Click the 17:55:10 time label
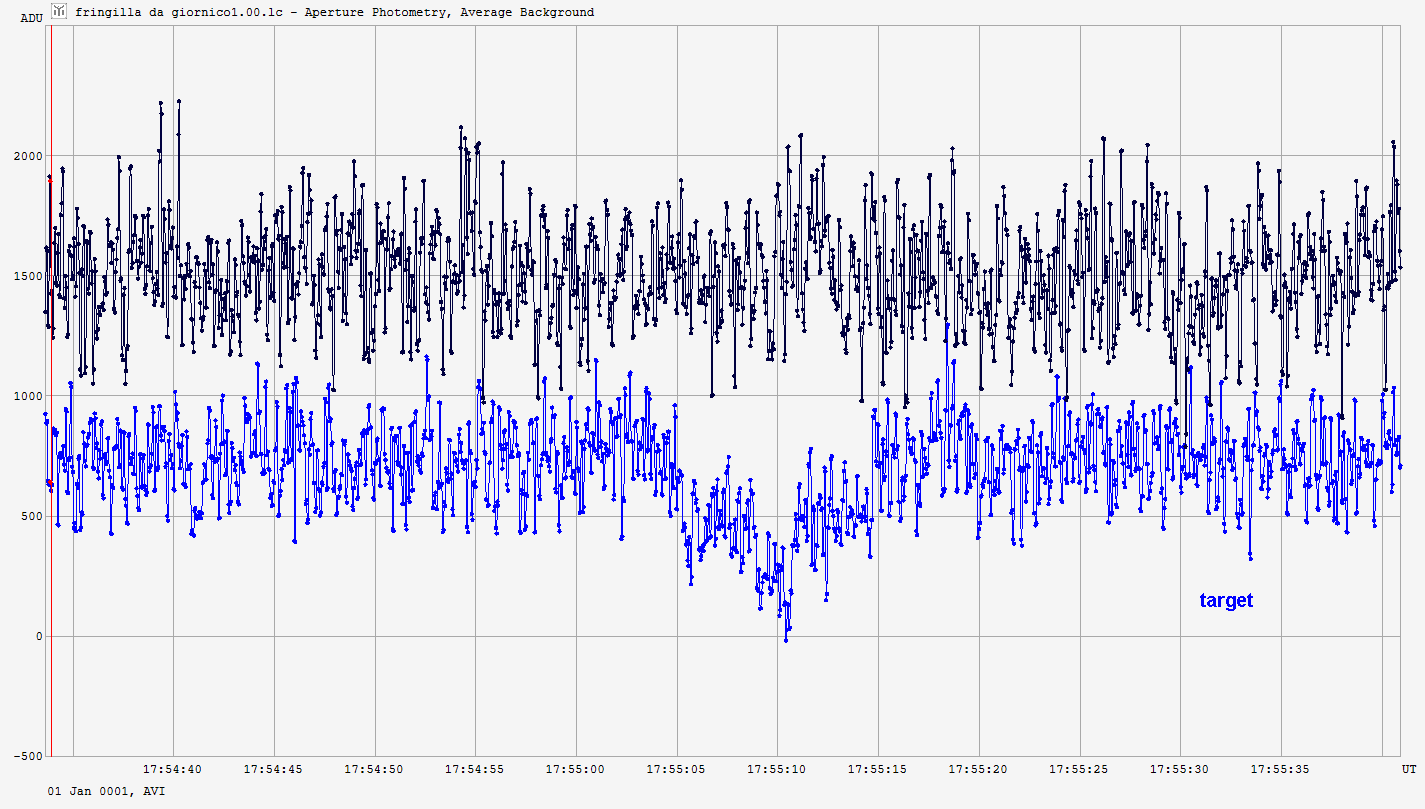This screenshot has width=1425, height=809. (777, 770)
